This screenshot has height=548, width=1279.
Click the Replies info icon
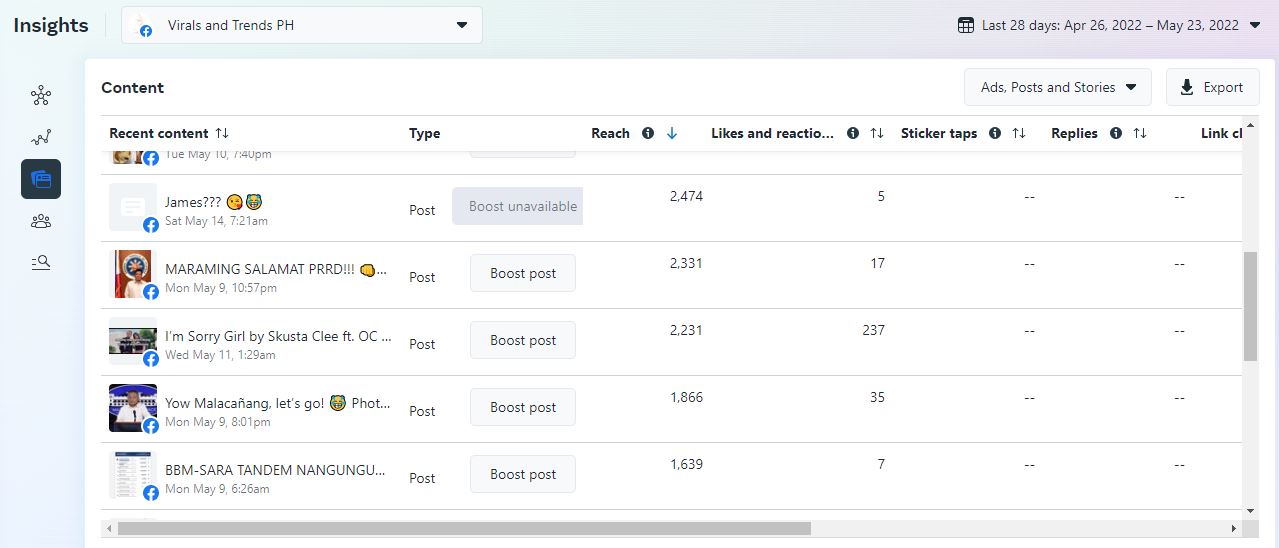coord(1116,133)
